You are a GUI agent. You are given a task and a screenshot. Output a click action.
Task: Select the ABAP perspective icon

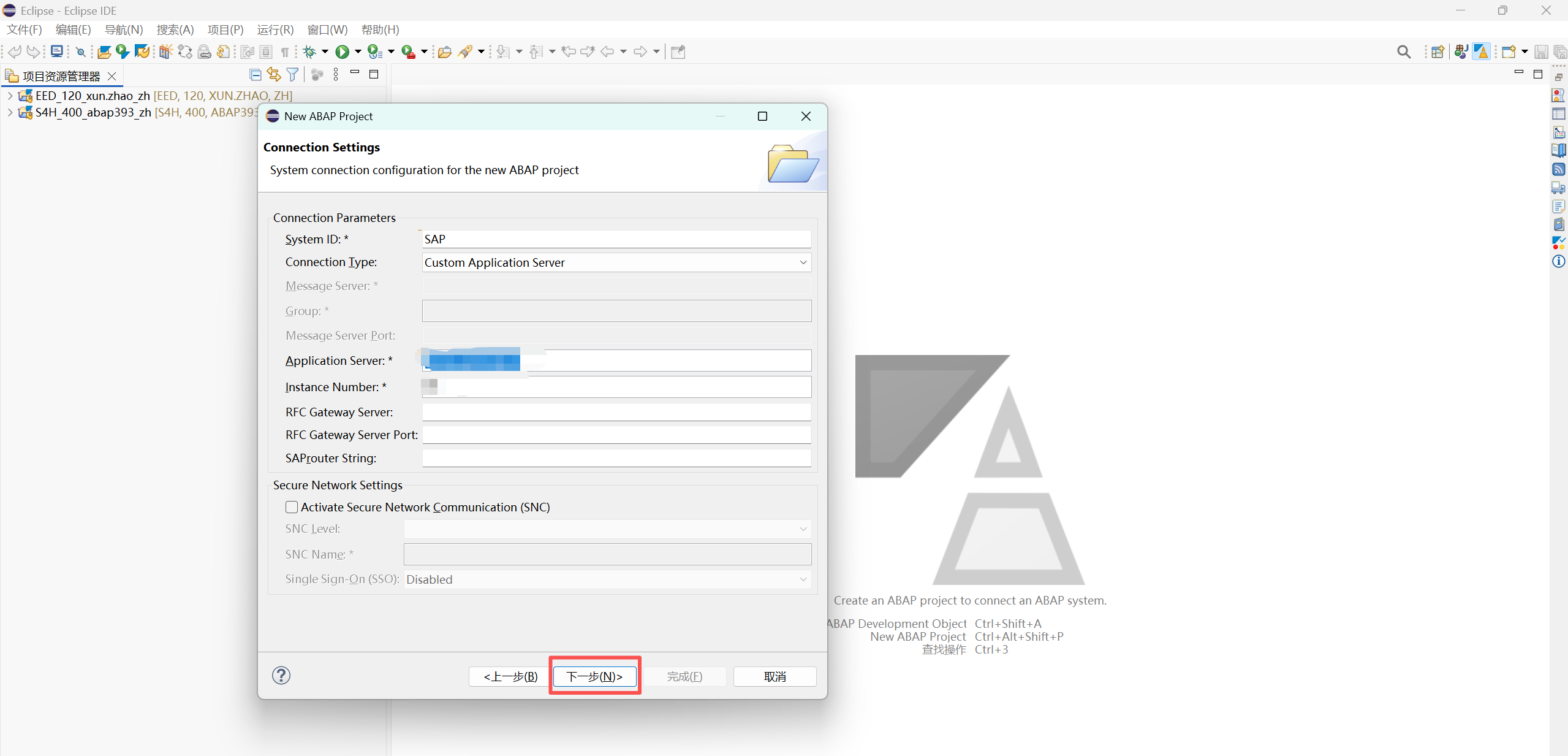coord(1481,52)
